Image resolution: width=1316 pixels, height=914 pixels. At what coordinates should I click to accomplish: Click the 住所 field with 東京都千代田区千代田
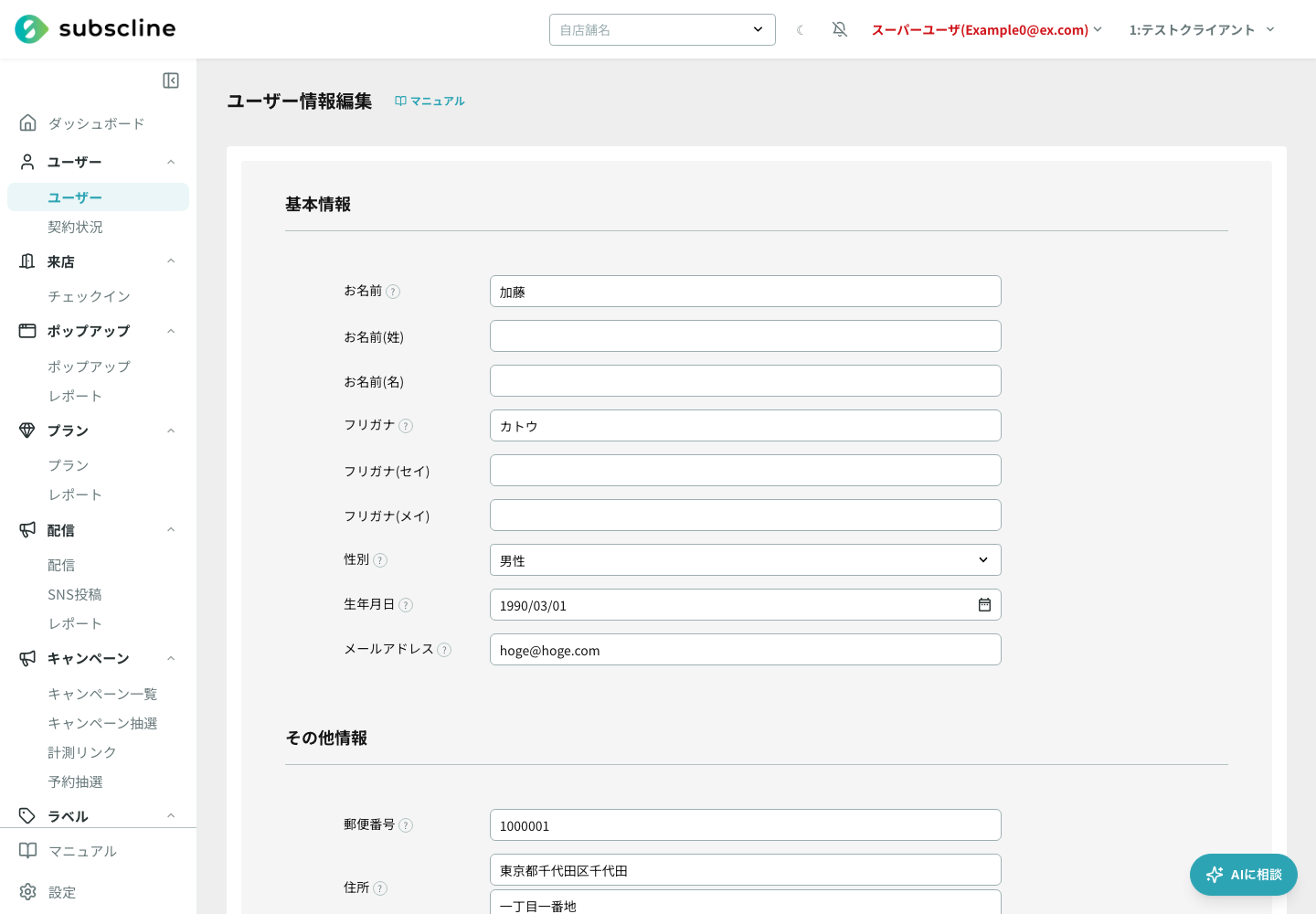[746, 870]
